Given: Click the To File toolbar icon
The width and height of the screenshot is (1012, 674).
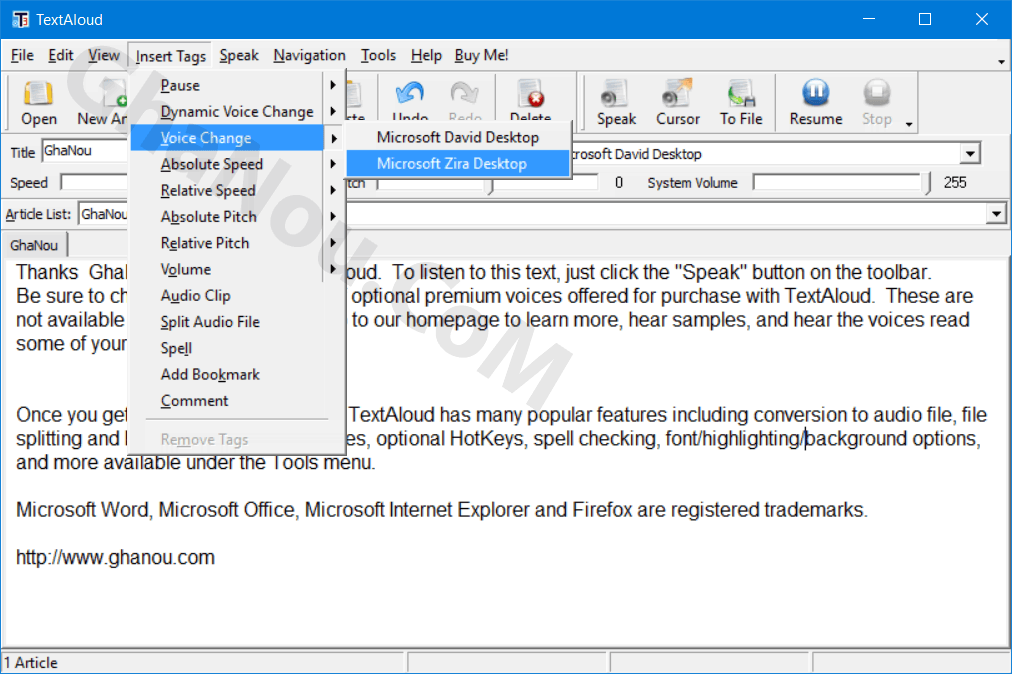Looking at the screenshot, I should 741,102.
